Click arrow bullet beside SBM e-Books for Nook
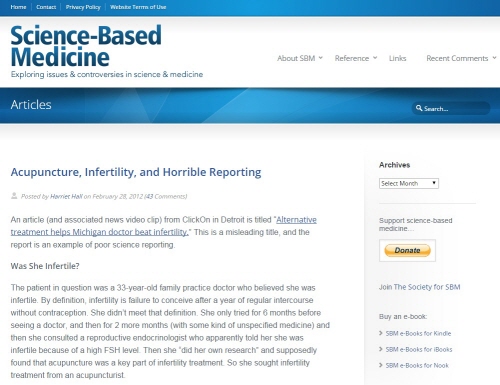This screenshot has width=500, height=385. point(381,365)
